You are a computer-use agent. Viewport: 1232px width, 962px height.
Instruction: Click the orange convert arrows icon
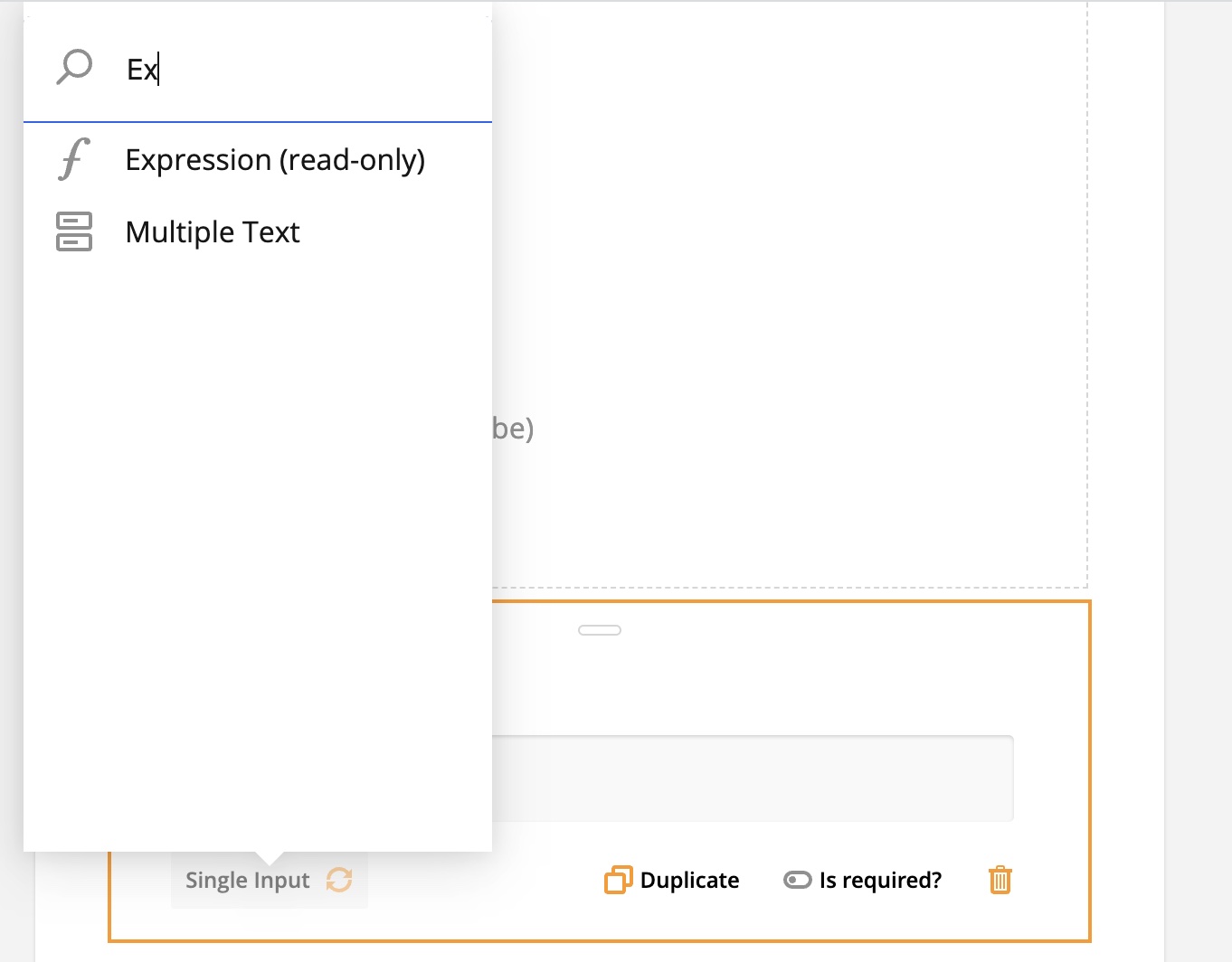[x=339, y=880]
